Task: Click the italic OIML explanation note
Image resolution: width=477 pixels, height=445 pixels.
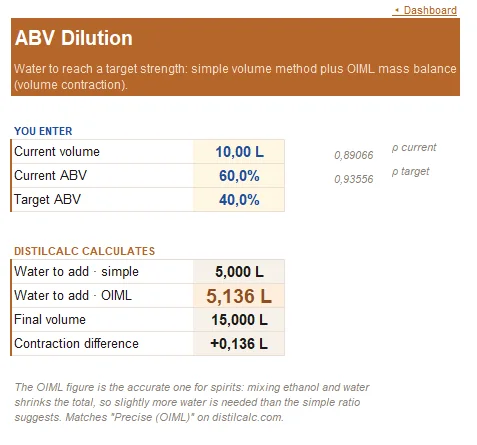Action: pos(192,402)
